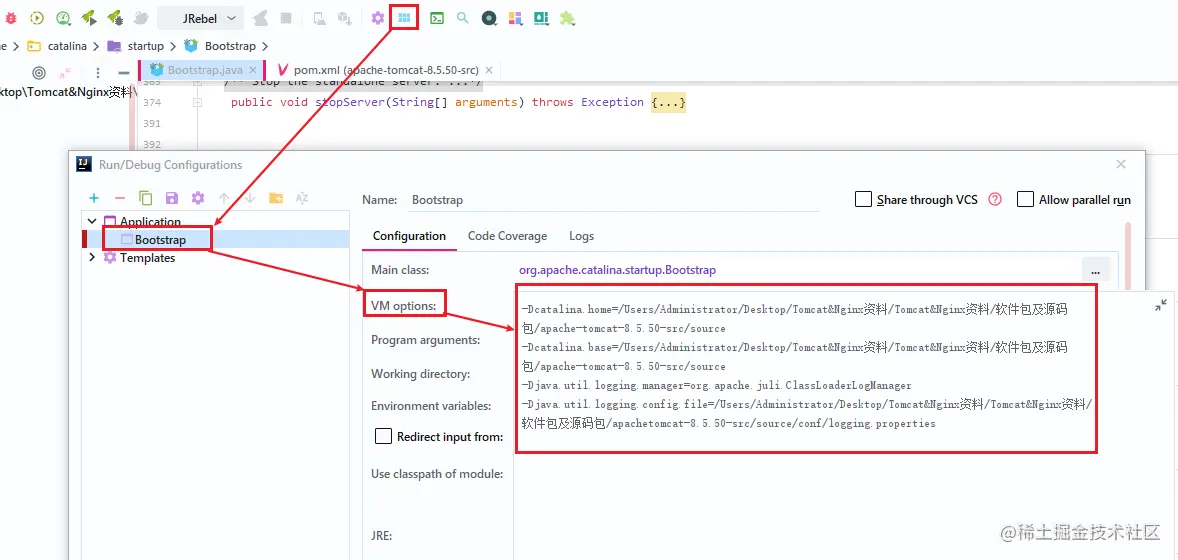Copy configuration using the duplicate icon
1178x560 pixels.
[146, 198]
